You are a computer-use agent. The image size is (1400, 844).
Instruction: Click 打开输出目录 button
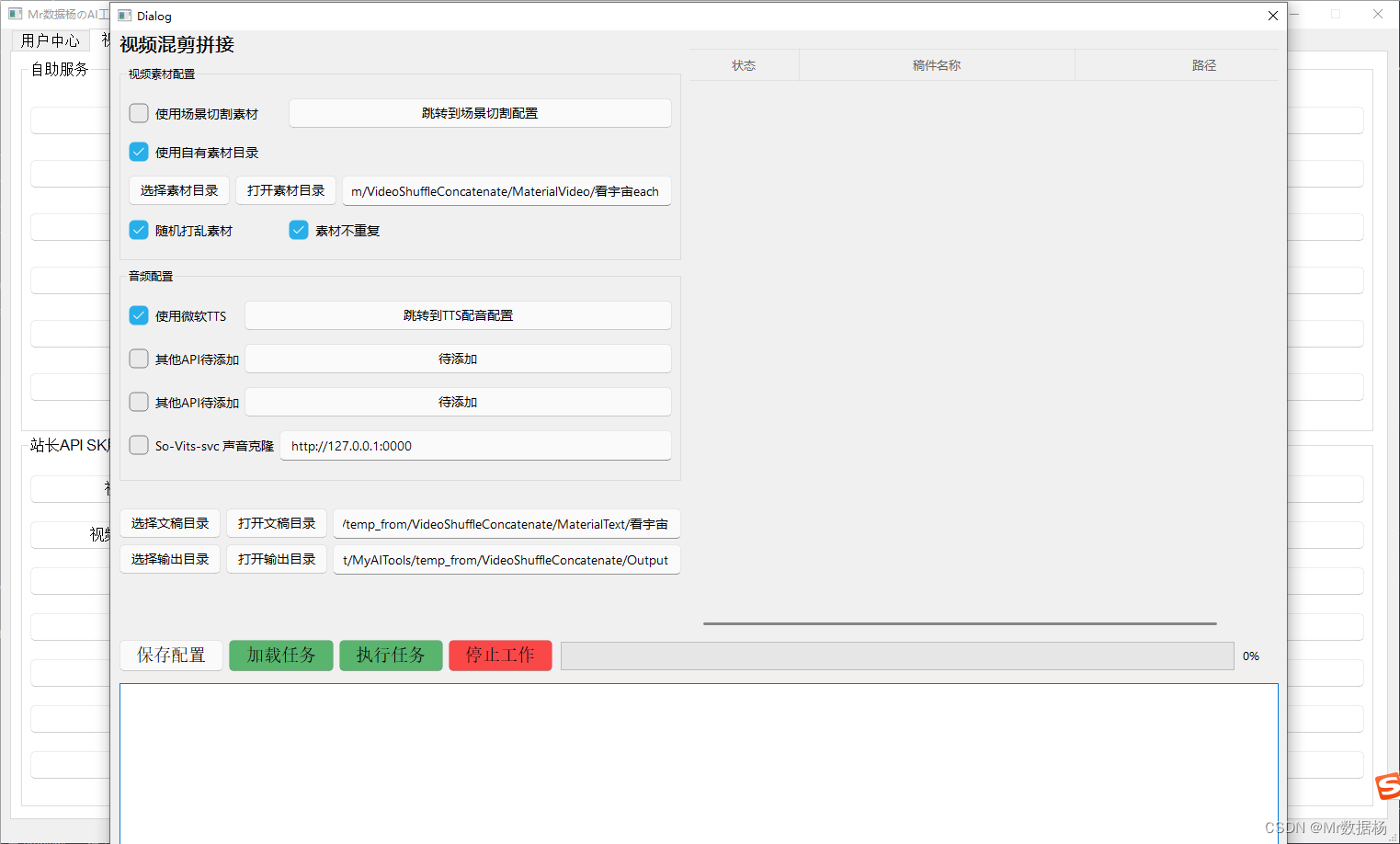(x=277, y=559)
